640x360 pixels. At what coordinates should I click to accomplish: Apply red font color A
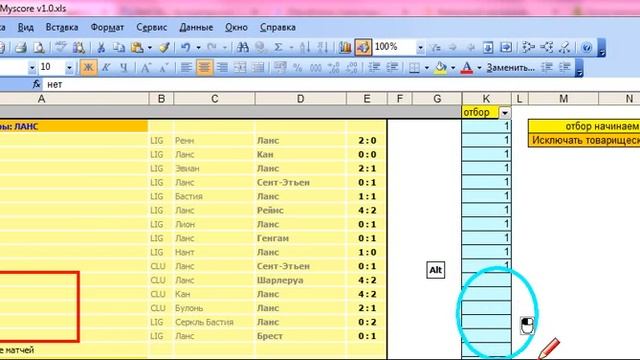tap(467, 67)
